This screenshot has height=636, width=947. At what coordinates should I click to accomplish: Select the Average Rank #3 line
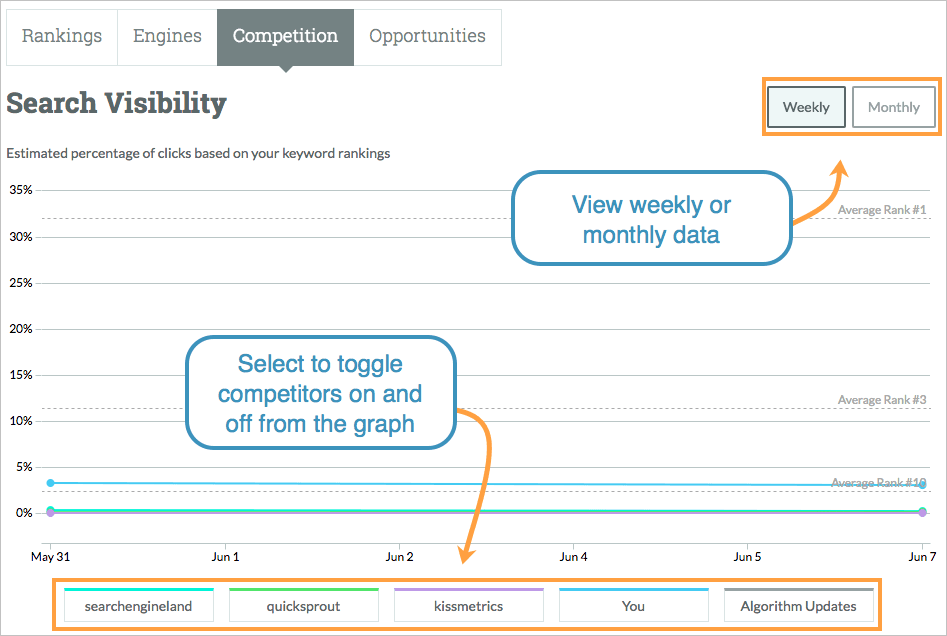pos(880,399)
